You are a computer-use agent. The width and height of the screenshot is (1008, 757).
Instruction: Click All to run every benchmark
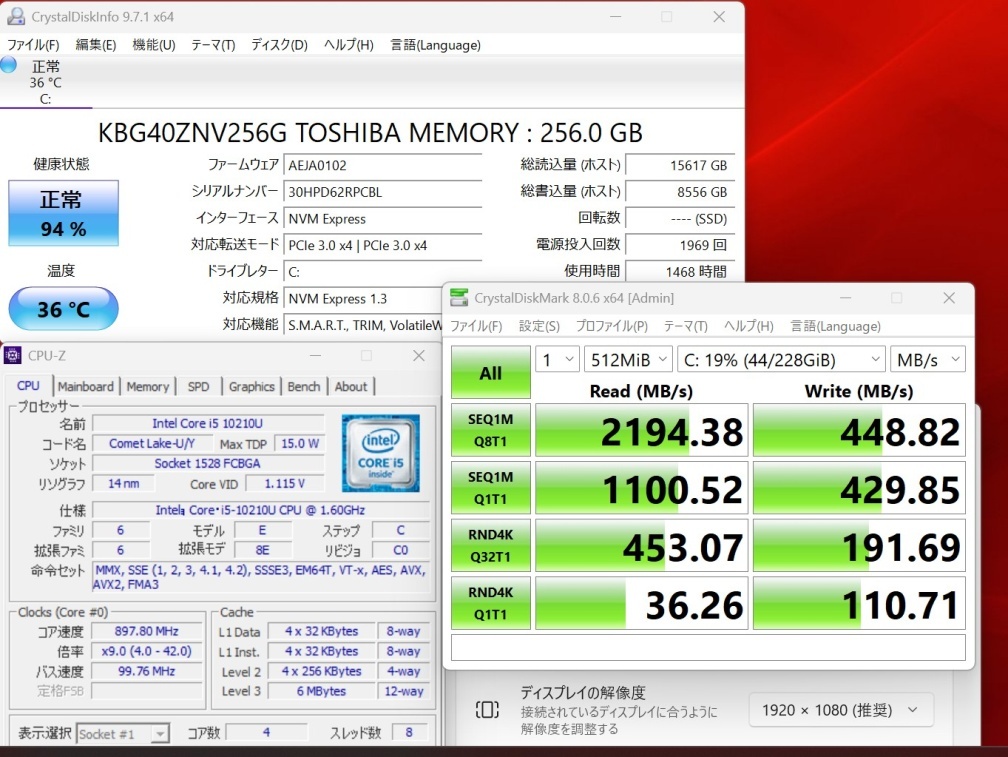(490, 372)
